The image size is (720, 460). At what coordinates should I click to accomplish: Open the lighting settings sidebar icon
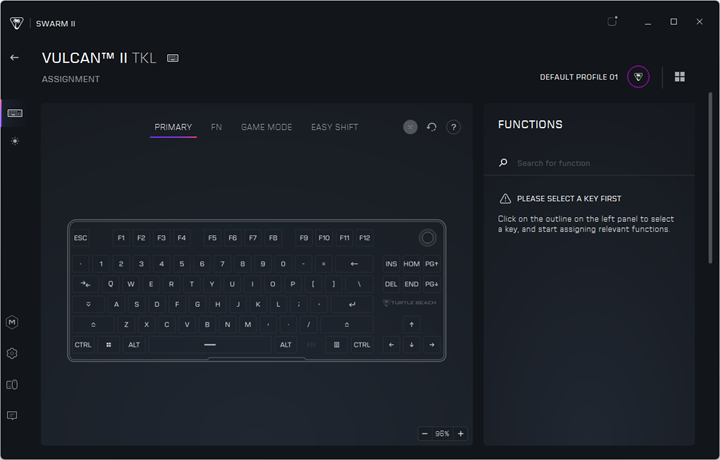coord(14,141)
